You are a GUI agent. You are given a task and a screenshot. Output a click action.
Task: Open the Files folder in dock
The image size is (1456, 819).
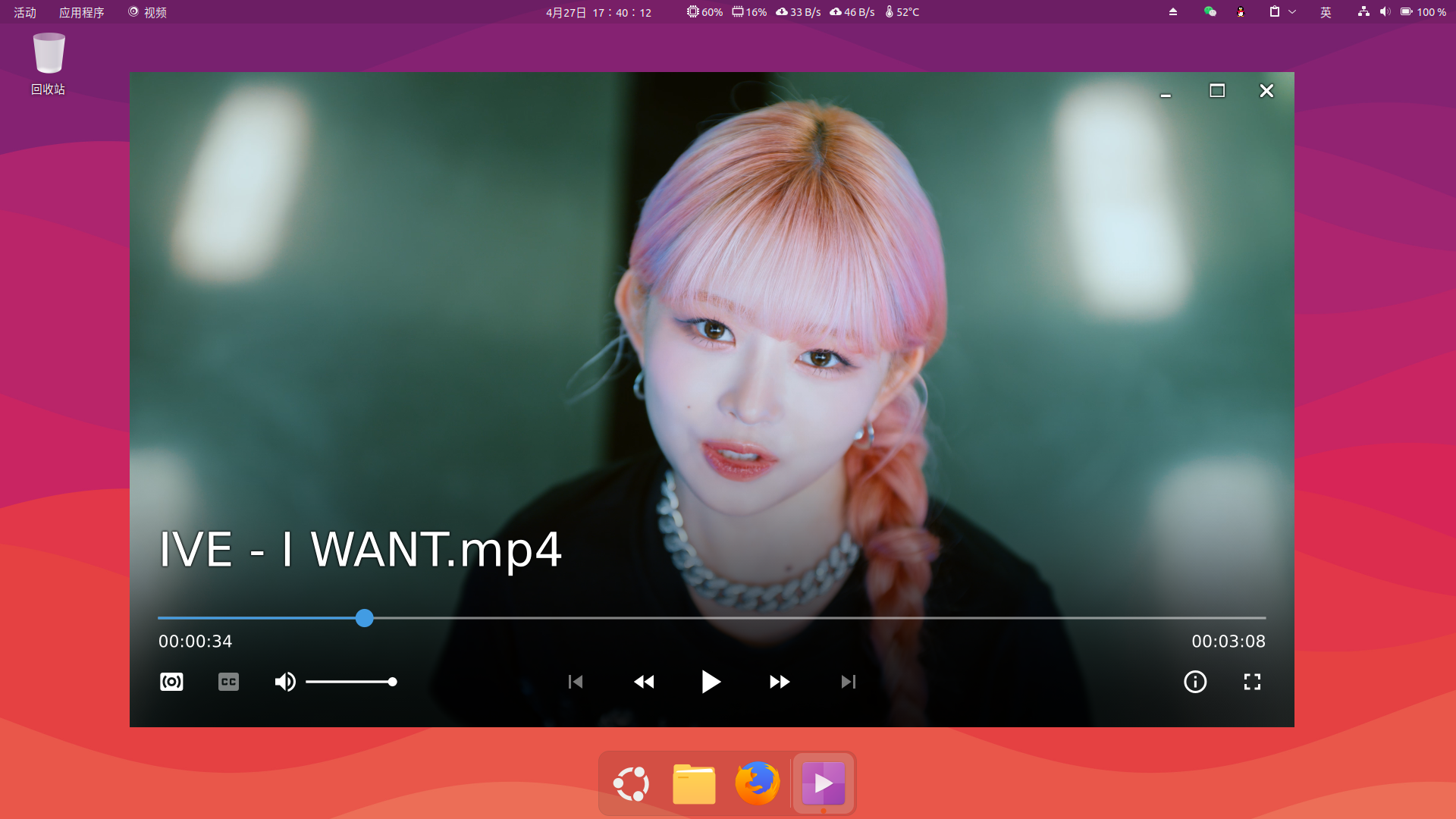[x=694, y=783]
